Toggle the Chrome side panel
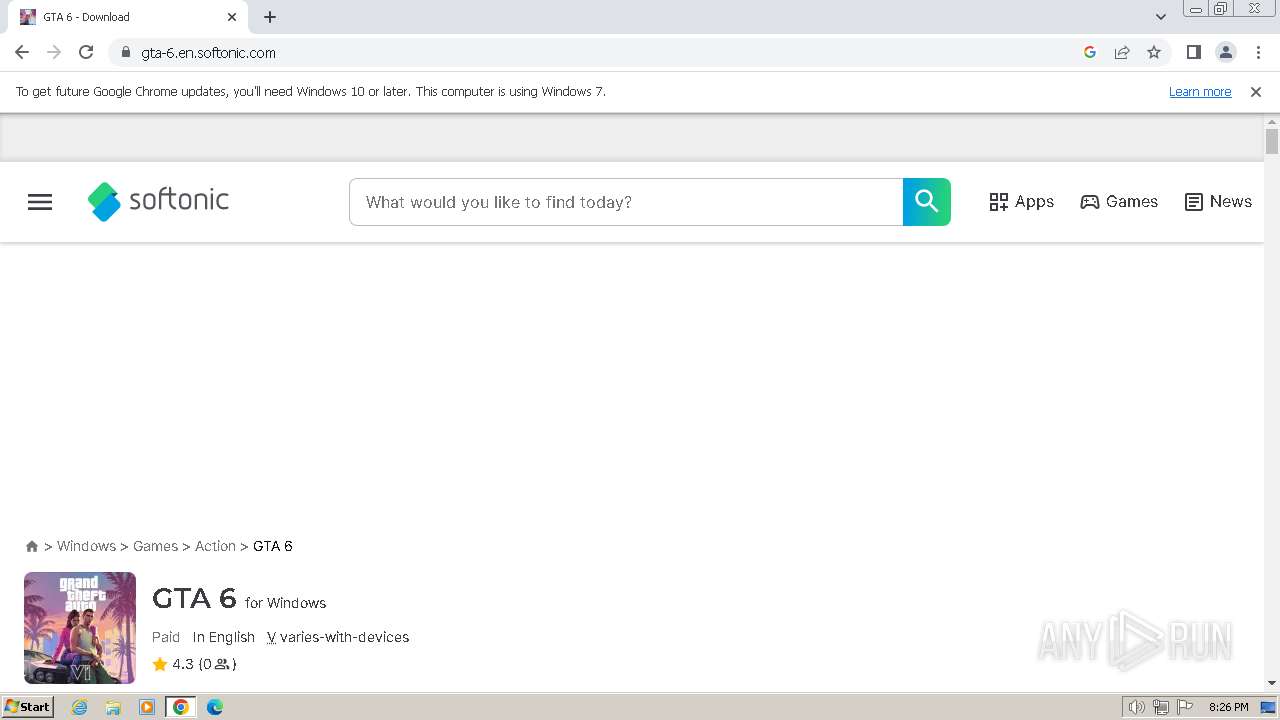Screen dimensions: 1280x720 click(x=1193, y=52)
